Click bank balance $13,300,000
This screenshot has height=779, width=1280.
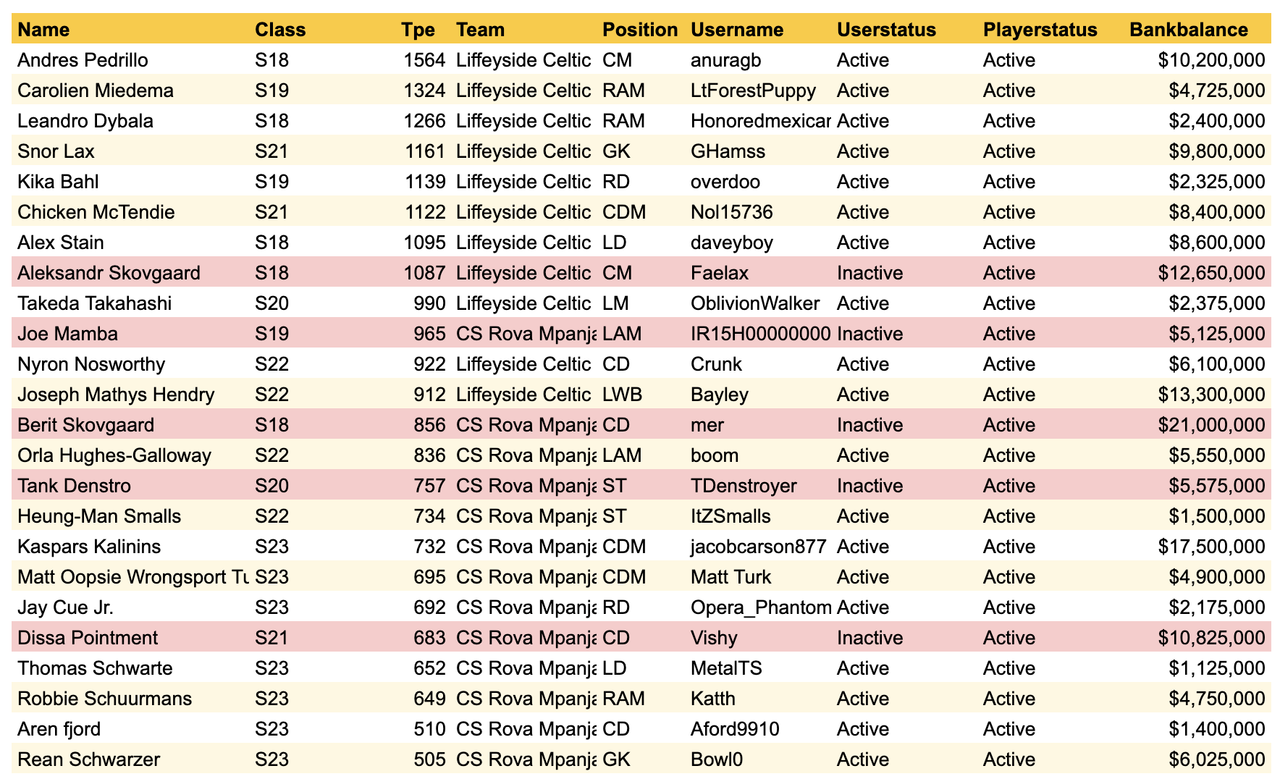click(x=1211, y=394)
